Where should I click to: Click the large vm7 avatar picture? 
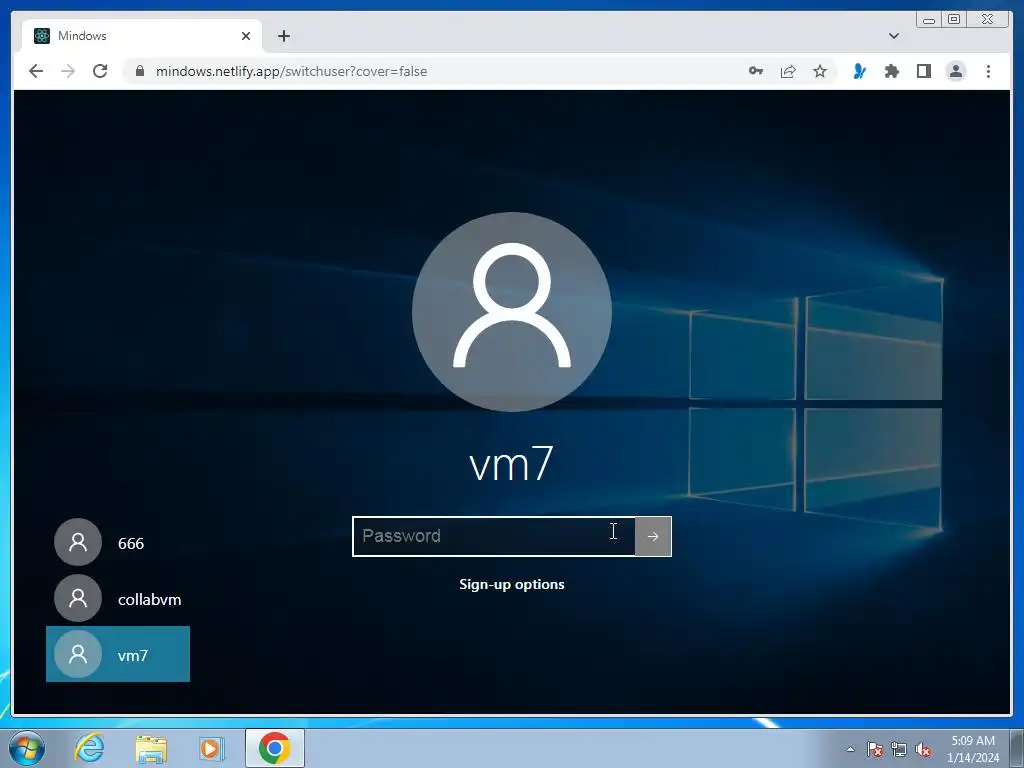511,312
